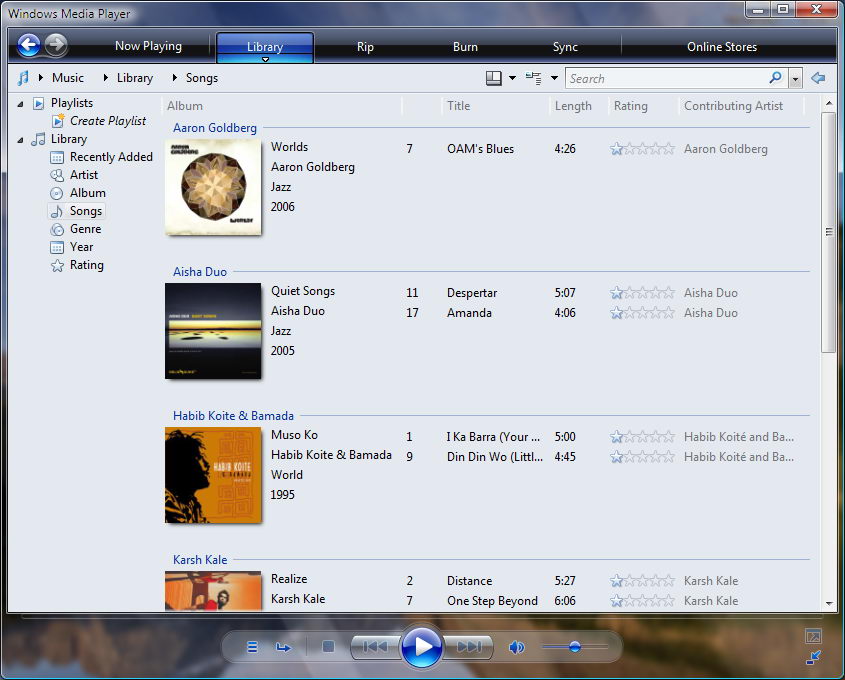Image resolution: width=845 pixels, height=680 pixels.
Task: Click the Habib Koite & Bamada group link
Action: 233,415
